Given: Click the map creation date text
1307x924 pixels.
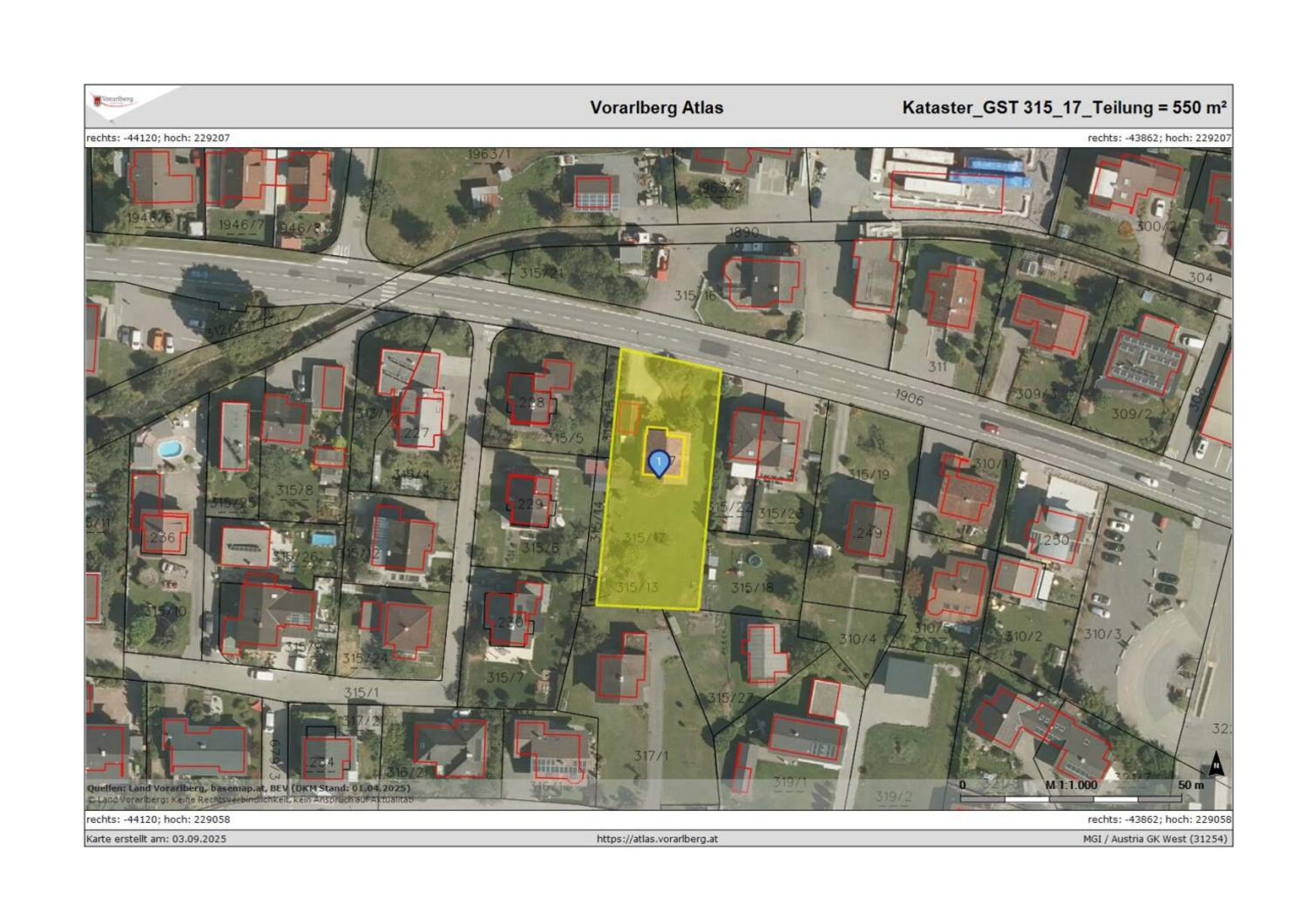Looking at the screenshot, I should tap(157, 838).
